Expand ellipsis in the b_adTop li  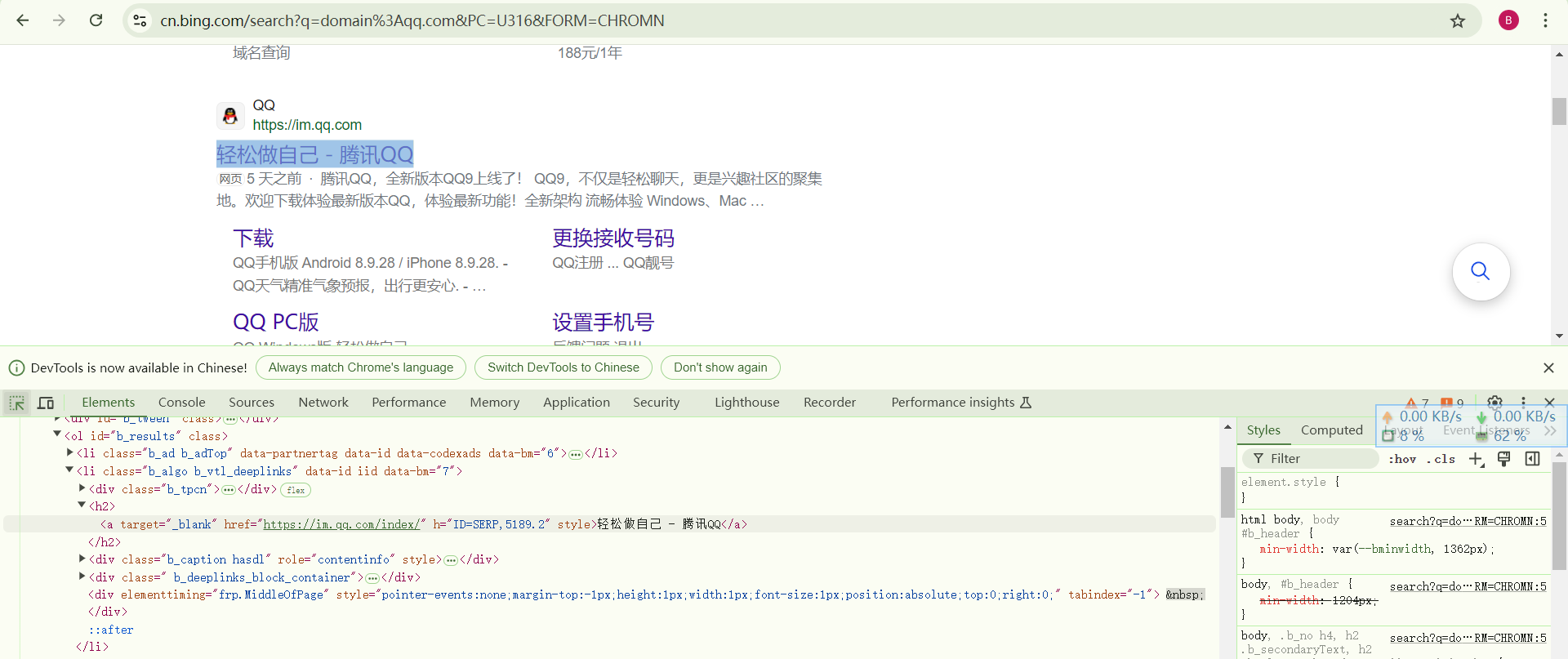(x=576, y=454)
